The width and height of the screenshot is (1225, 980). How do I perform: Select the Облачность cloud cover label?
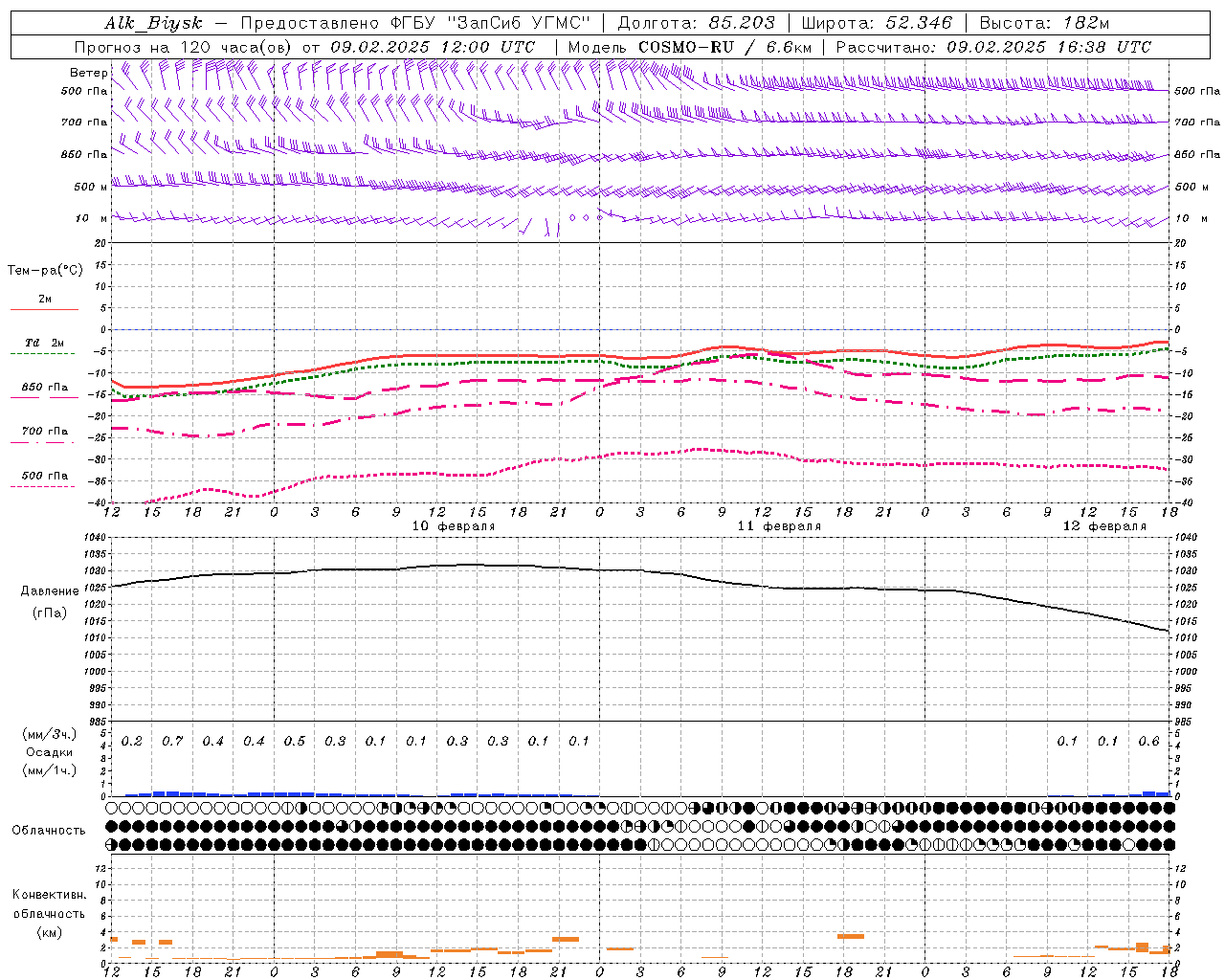(x=49, y=831)
